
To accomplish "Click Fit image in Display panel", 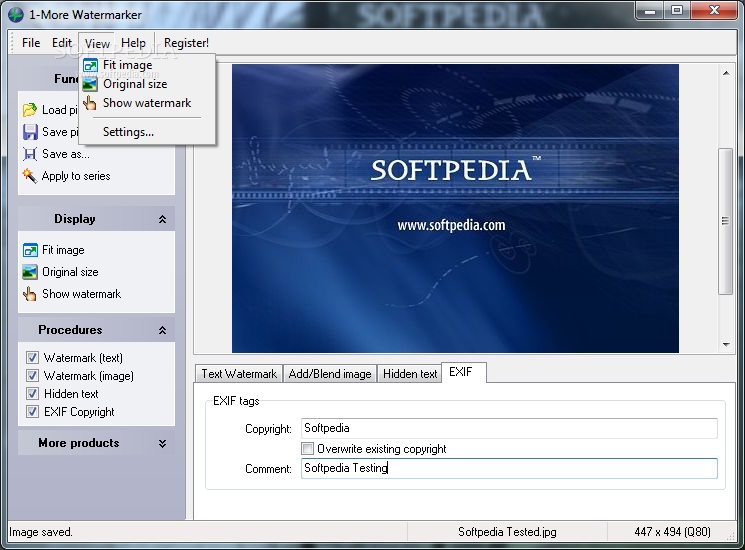I will [x=63, y=250].
